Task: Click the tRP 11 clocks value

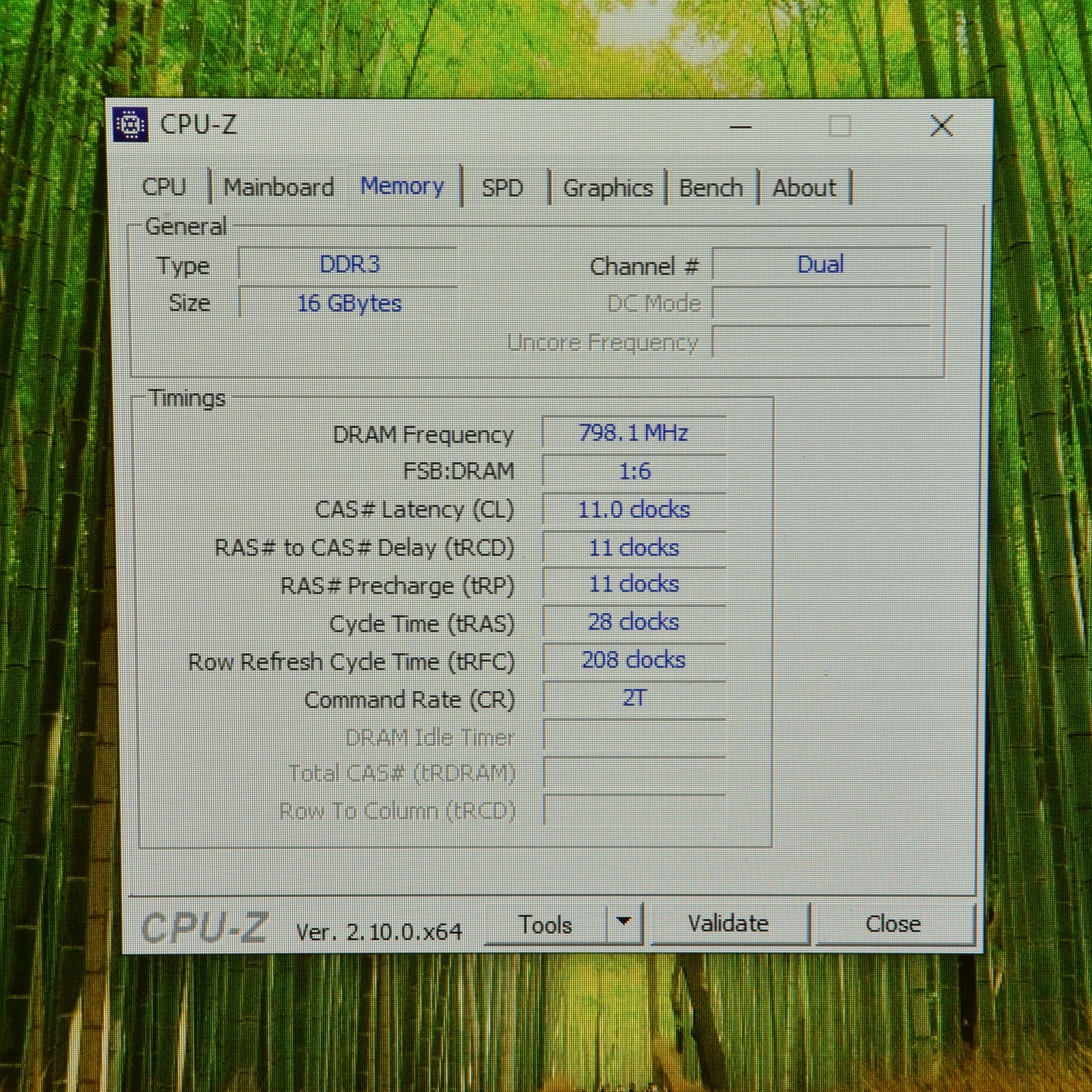Action: [634, 584]
